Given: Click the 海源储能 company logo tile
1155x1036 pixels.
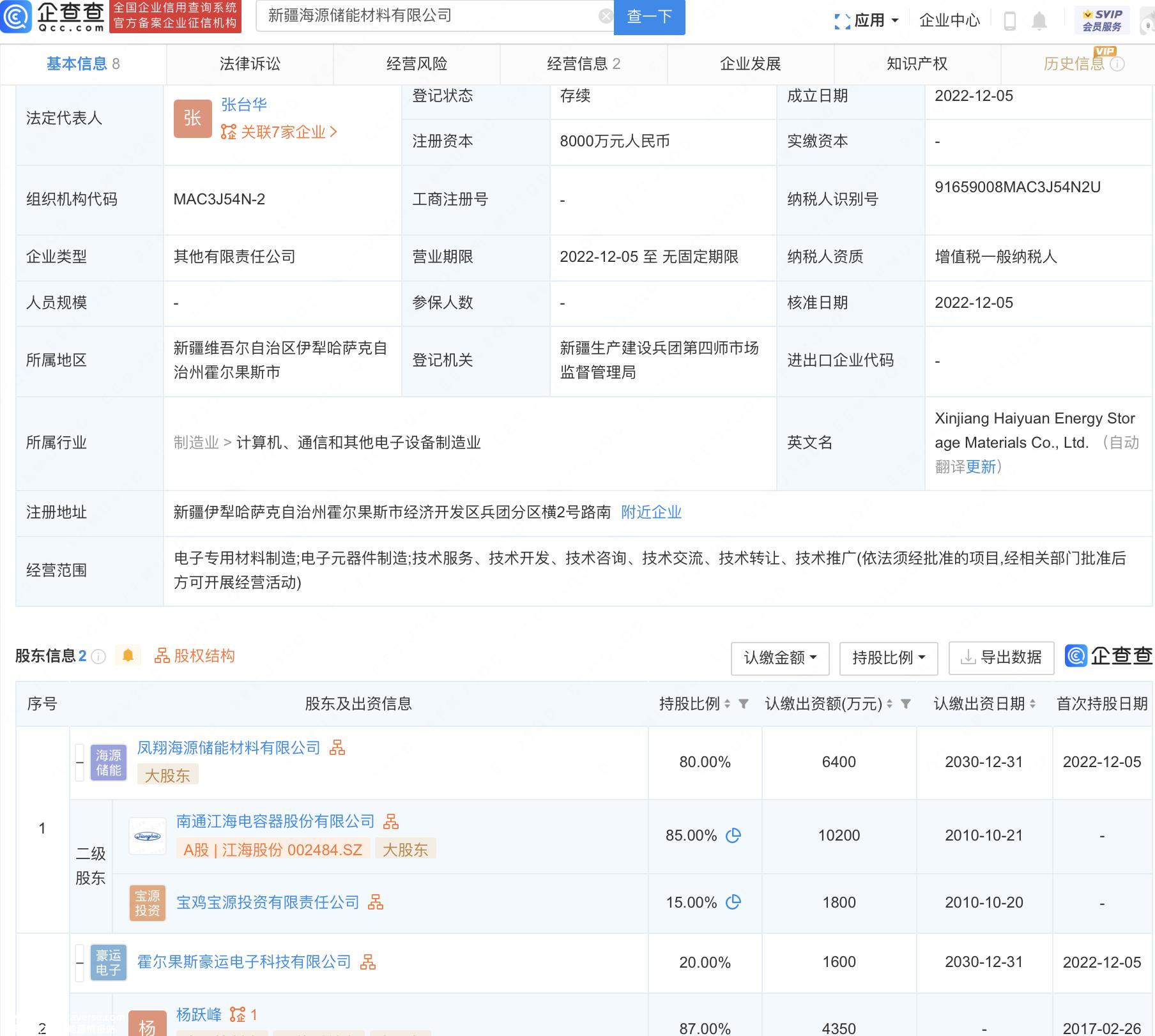Looking at the screenshot, I should coord(109,763).
